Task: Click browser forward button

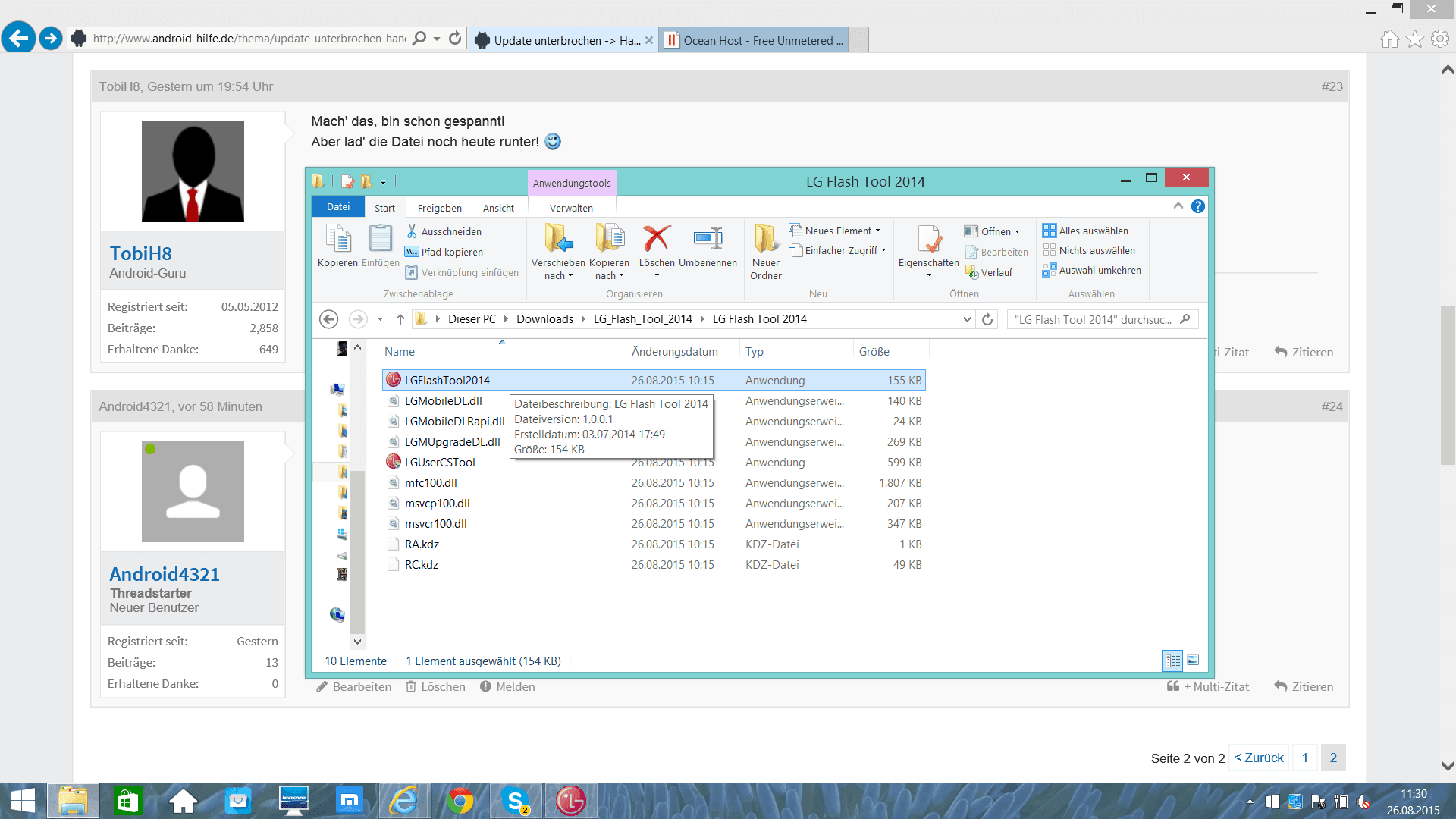Action: click(x=51, y=38)
